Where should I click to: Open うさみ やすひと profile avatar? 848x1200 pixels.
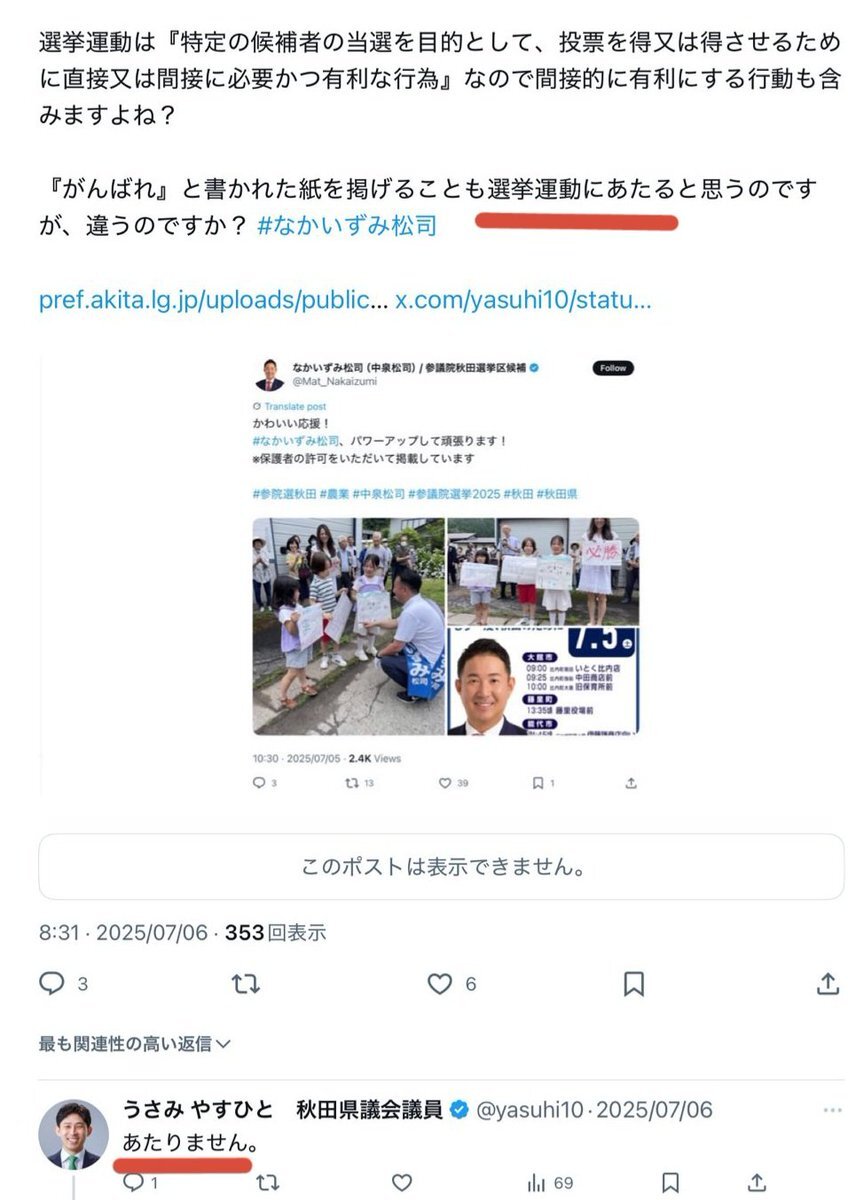74,1135
